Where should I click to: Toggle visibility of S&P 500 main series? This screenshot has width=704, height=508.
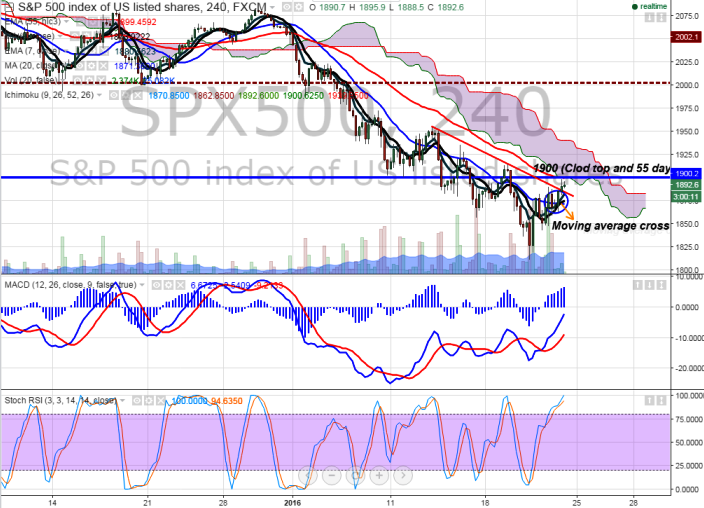[x=286, y=7]
